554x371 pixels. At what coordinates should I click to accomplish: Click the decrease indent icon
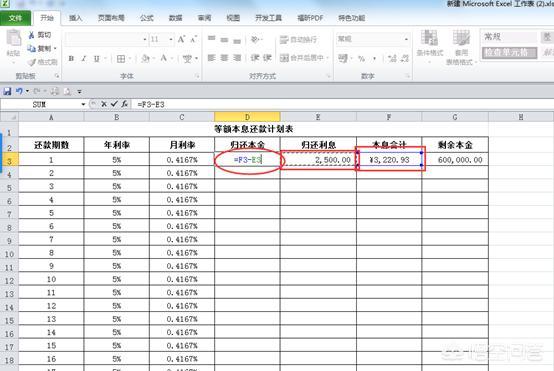point(254,58)
